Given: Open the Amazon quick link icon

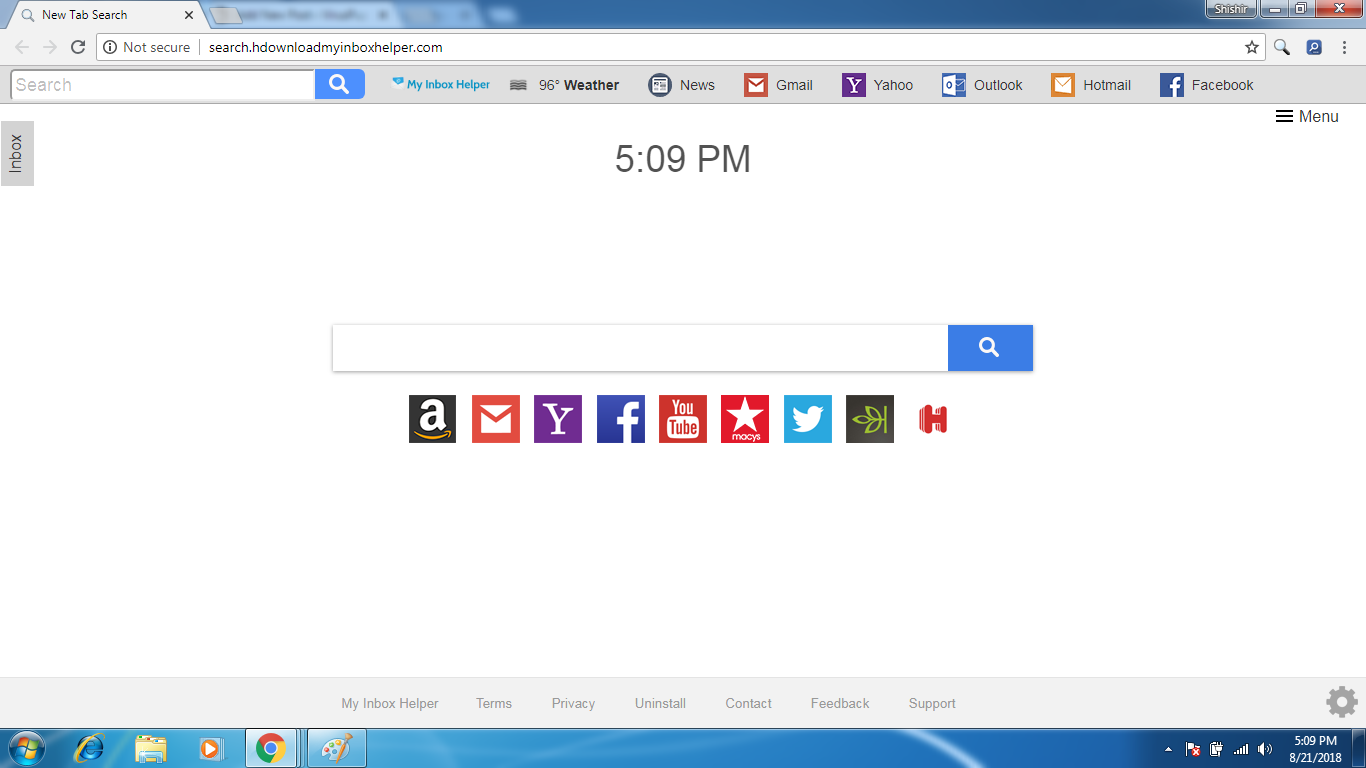Looking at the screenshot, I should [432, 419].
